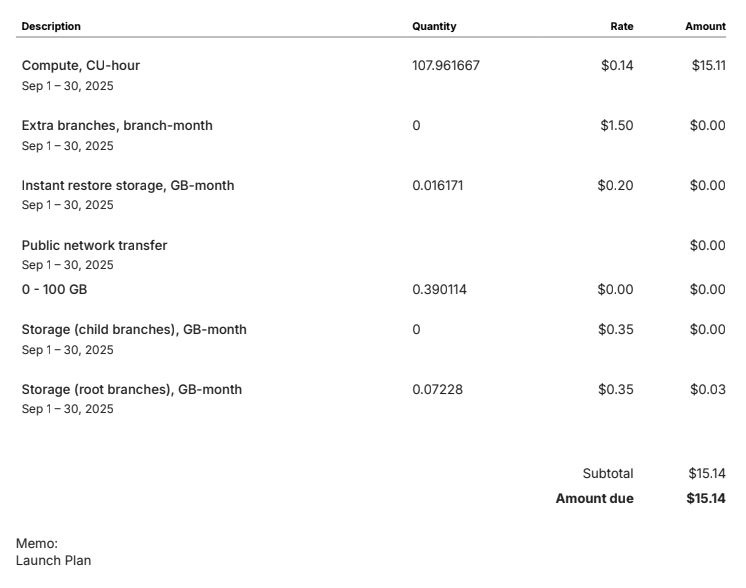
Task: Click the $0.03 root storage amount
Action: [x=707, y=390]
